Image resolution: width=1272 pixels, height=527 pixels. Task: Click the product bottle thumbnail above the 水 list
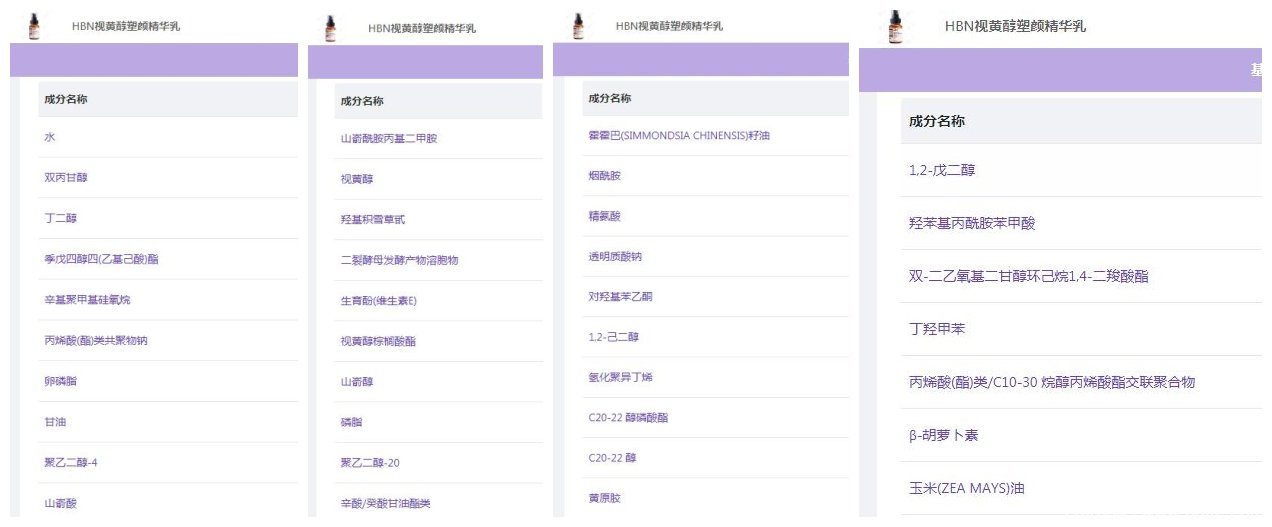tap(36, 26)
